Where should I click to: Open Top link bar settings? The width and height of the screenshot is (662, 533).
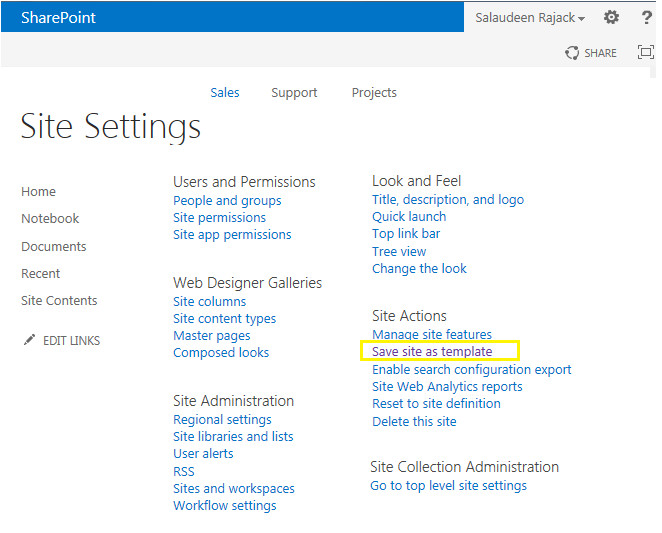pyautogui.click(x=406, y=234)
